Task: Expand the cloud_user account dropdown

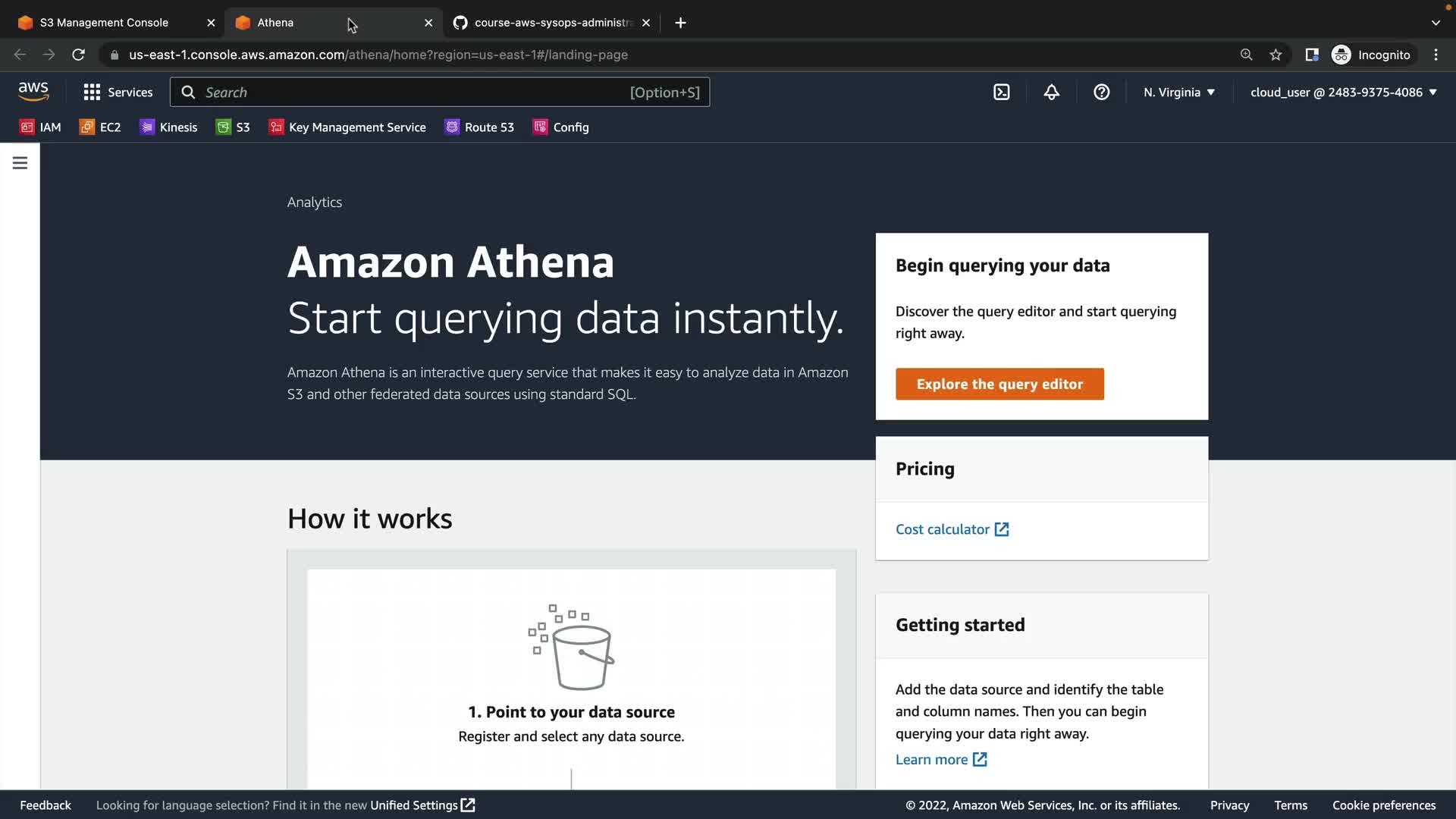Action: (x=1343, y=93)
